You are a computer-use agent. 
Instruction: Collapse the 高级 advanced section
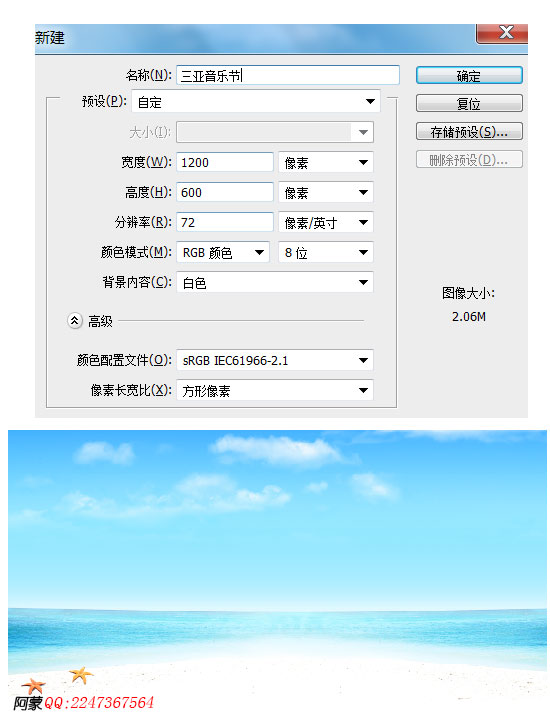click(75, 321)
